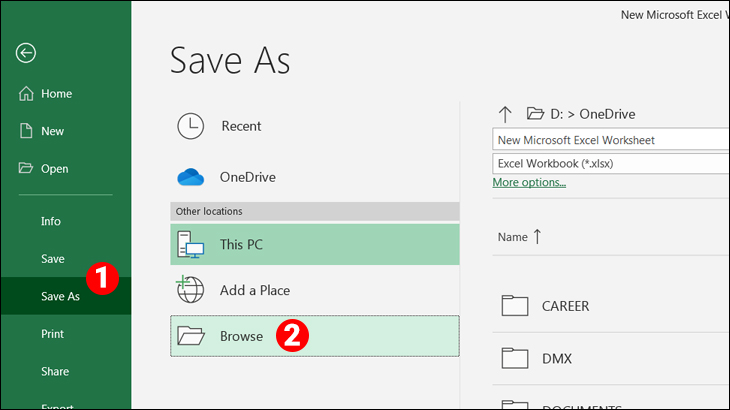Open the DMX folder entry
The height and width of the screenshot is (410, 730).
pyautogui.click(x=610, y=358)
